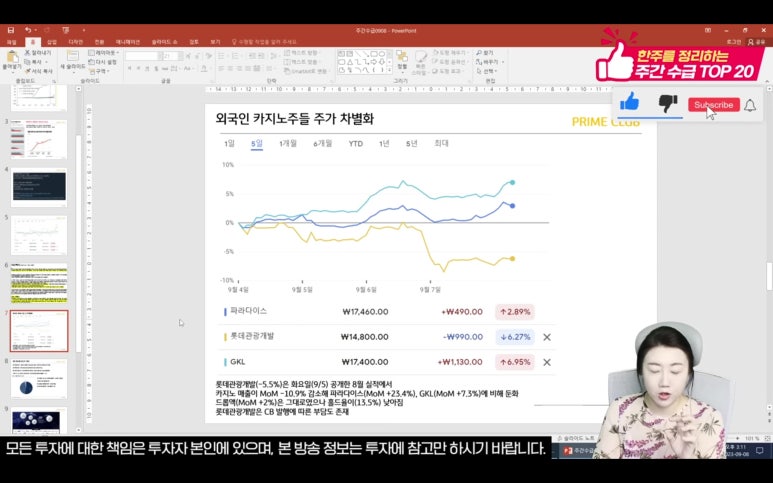The width and height of the screenshot is (773, 483).
Task: Click the thumbs-up like icon overlay
Action: (630, 102)
